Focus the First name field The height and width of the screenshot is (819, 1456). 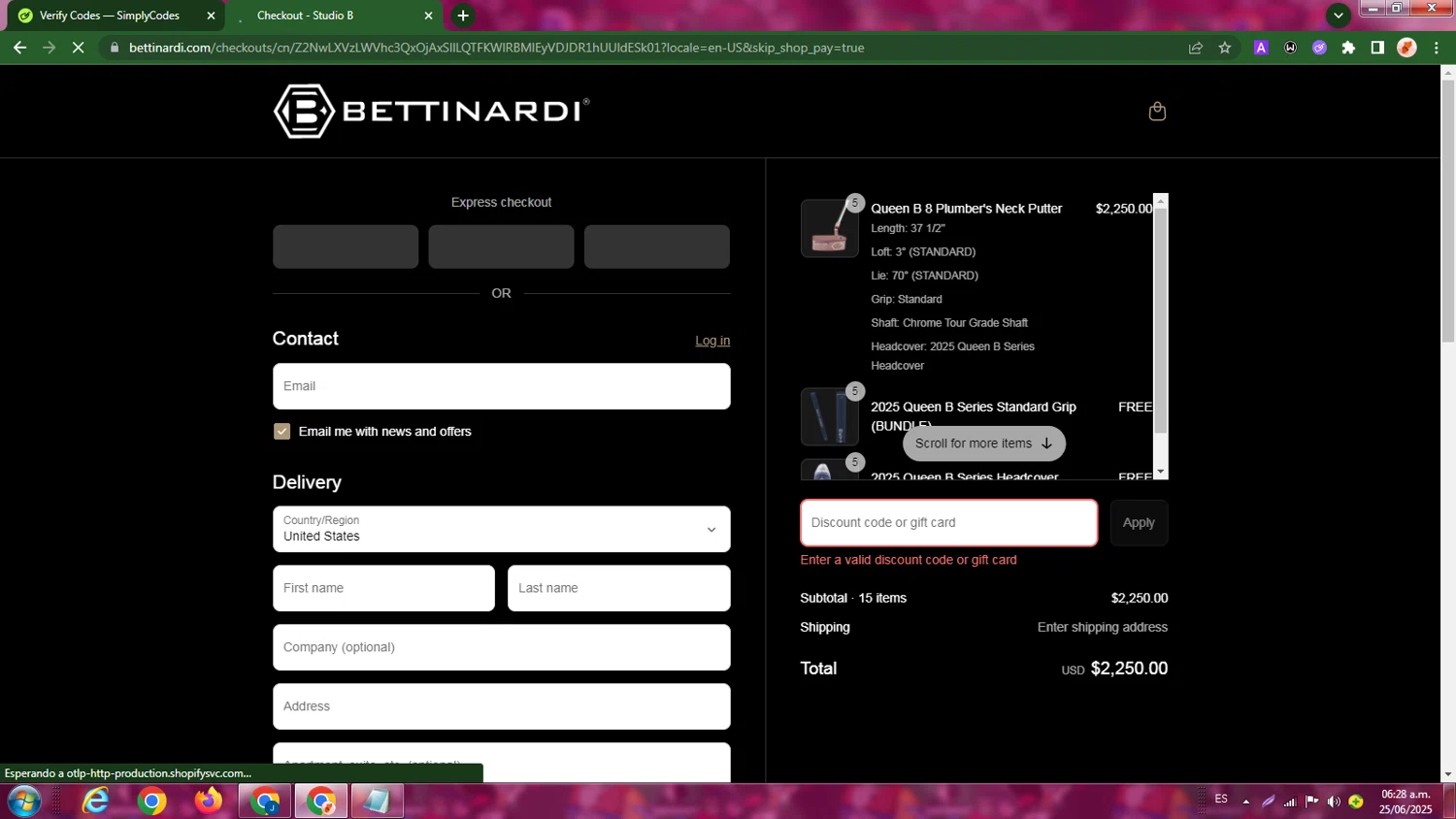point(383,588)
